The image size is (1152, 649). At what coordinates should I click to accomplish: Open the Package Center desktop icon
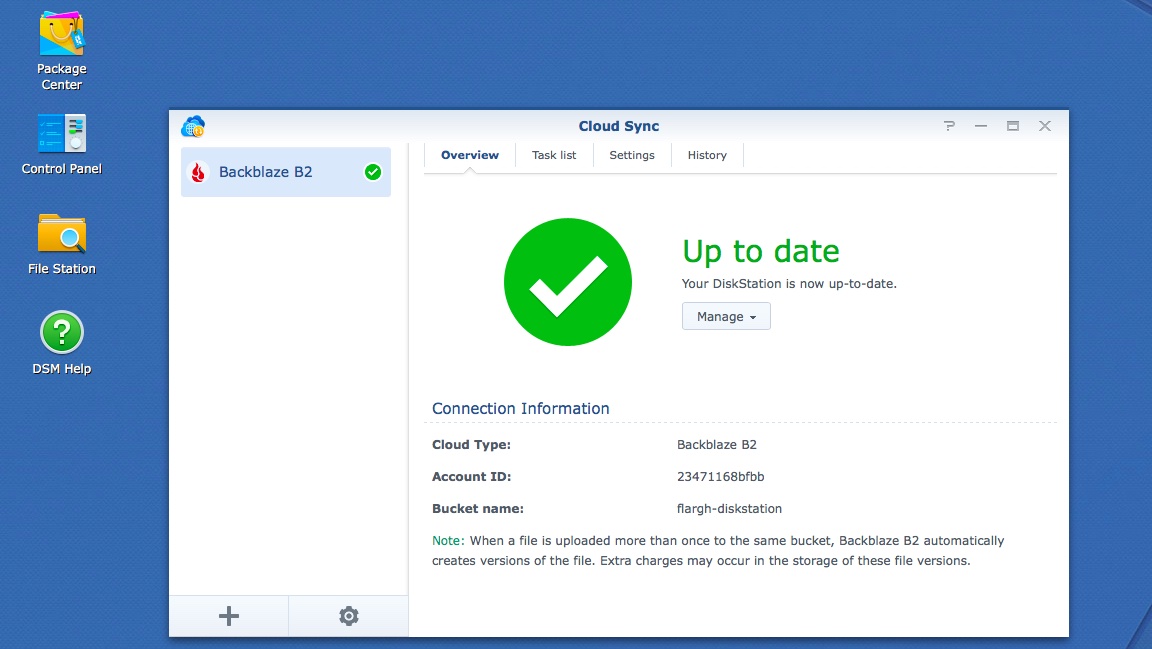[x=62, y=35]
